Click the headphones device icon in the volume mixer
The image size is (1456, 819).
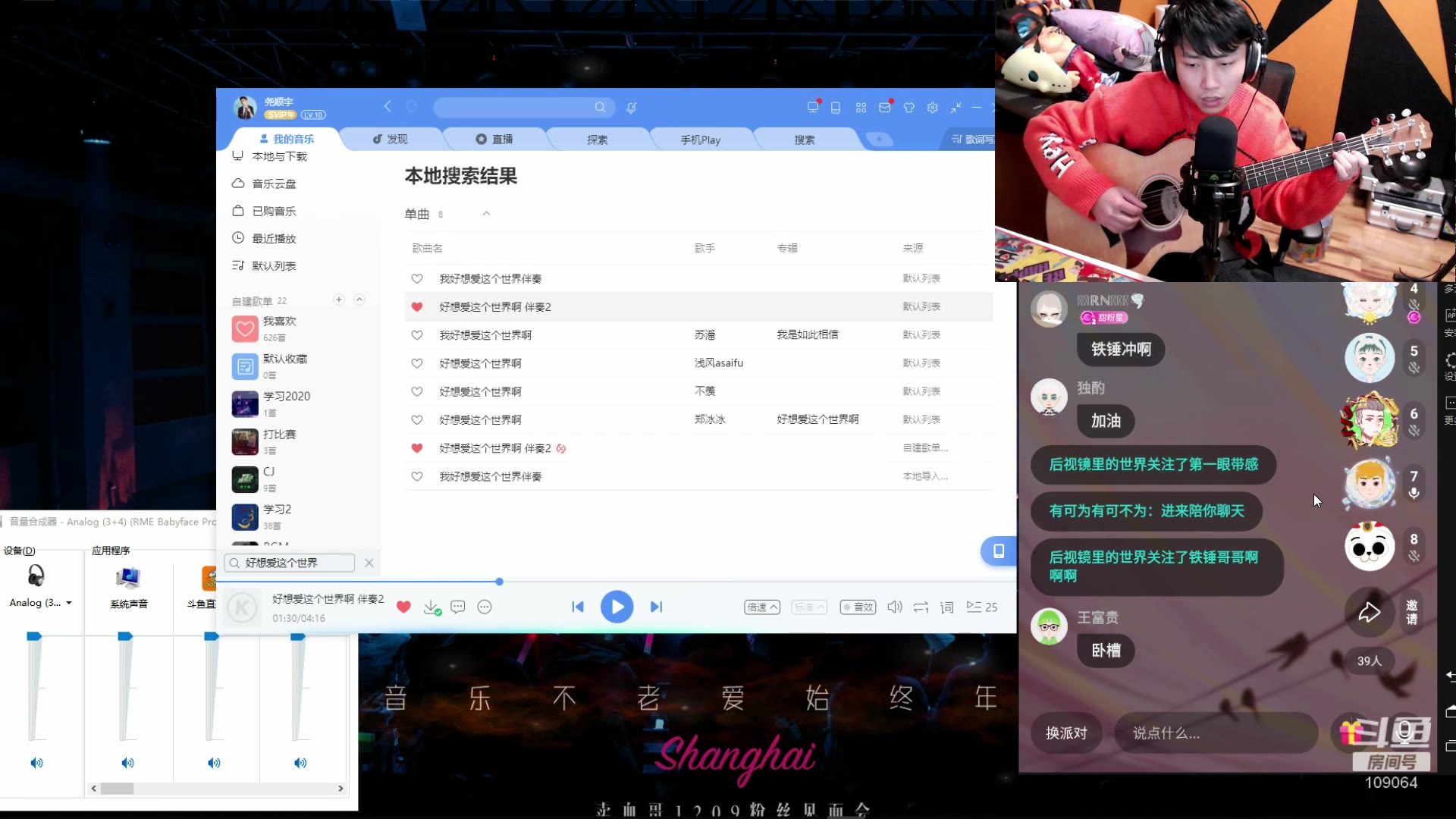(x=36, y=576)
